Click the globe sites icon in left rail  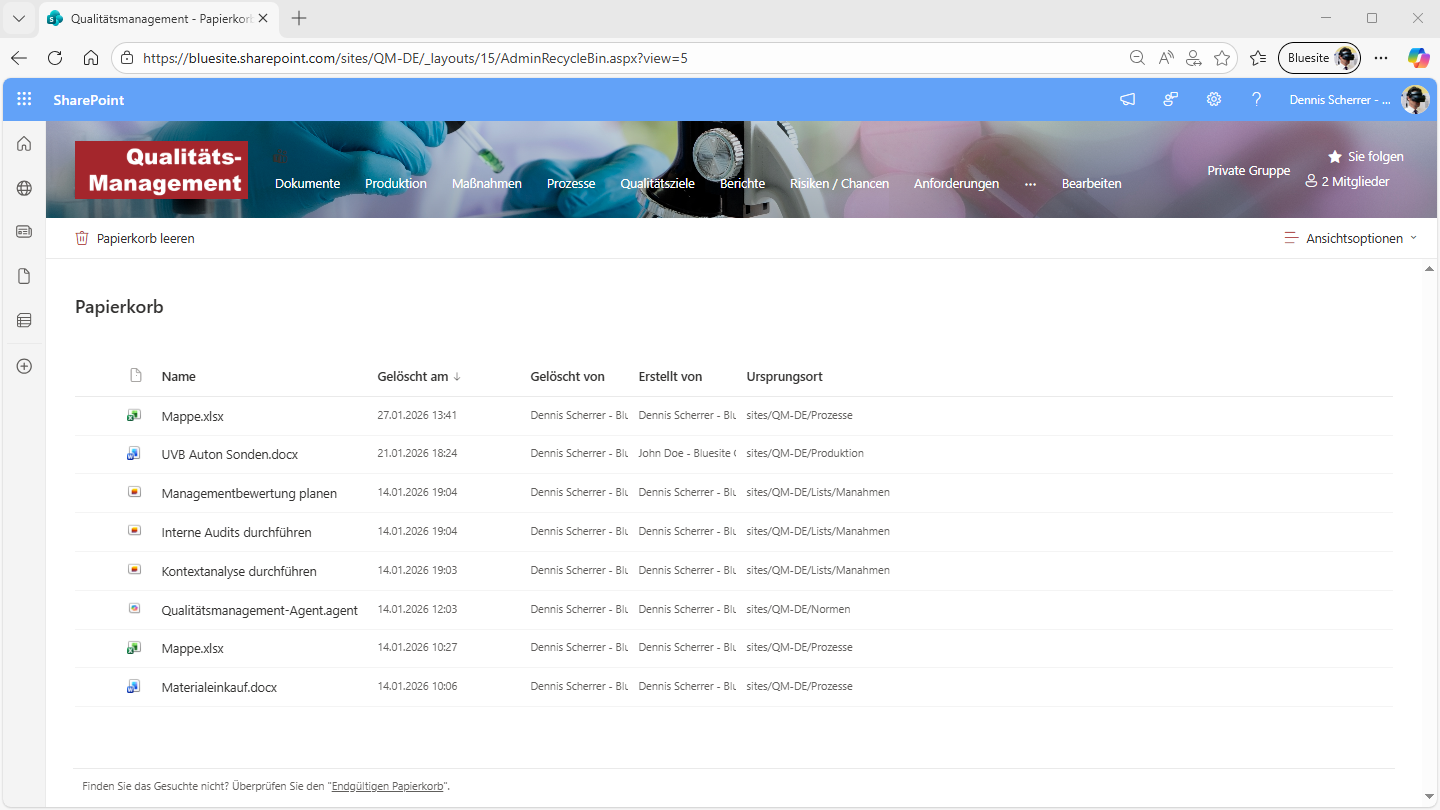24,188
